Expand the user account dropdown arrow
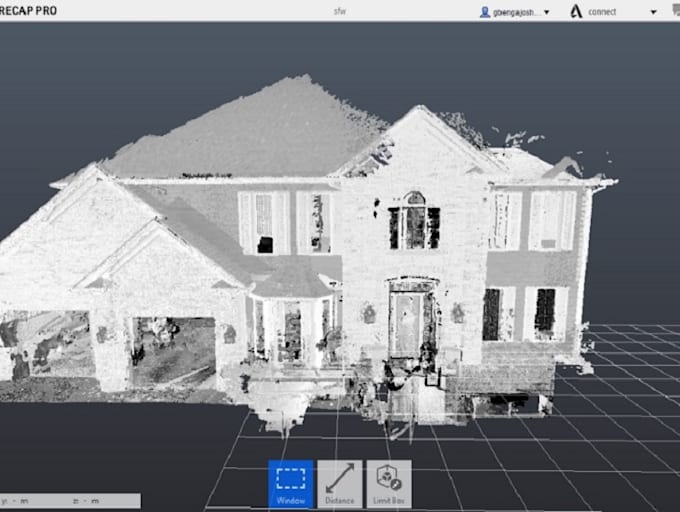This screenshot has width=680, height=512. pyautogui.click(x=546, y=13)
